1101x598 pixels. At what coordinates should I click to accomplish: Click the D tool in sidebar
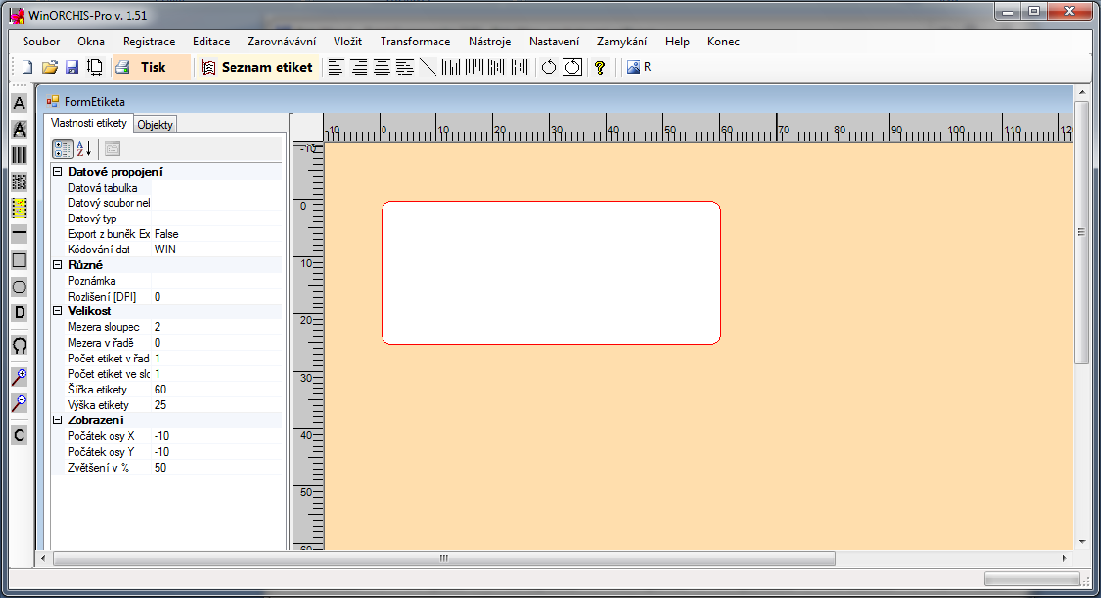click(x=20, y=312)
